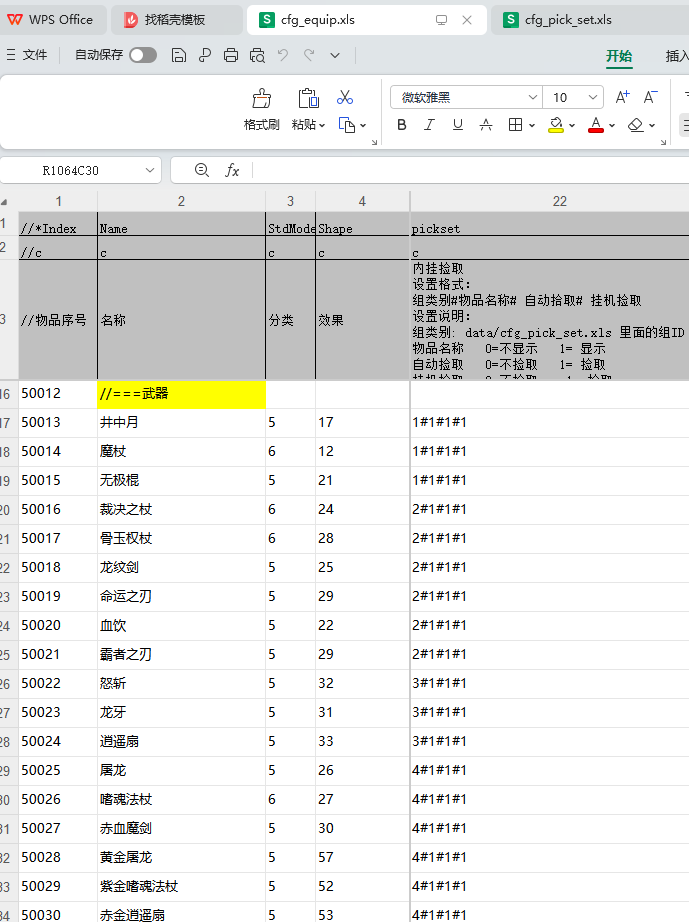Click the Save icon in quick toolbar

pyautogui.click(x=179, y=56)
